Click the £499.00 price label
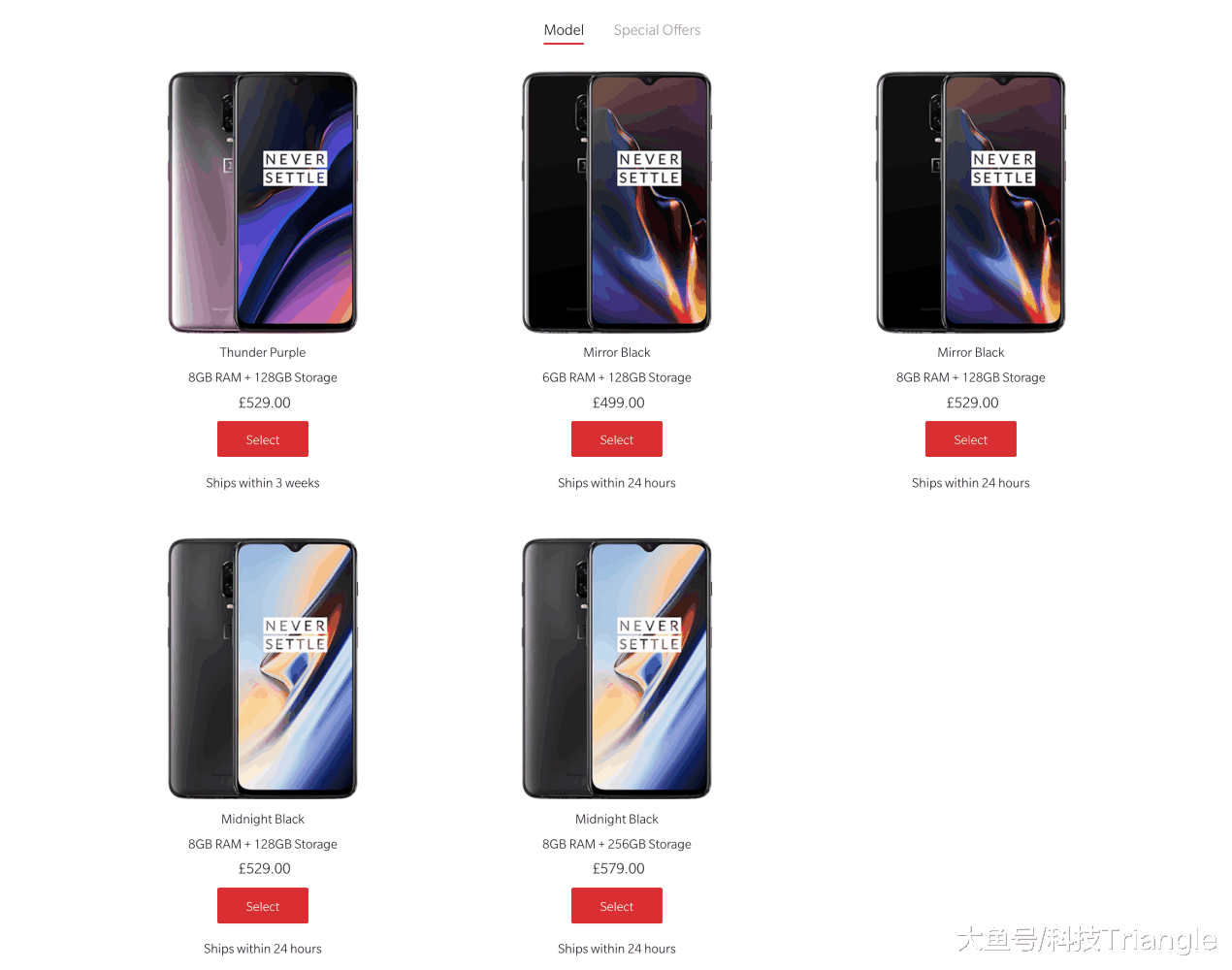The height and width of the screenshot is (970, 1232). pos(619,403)
